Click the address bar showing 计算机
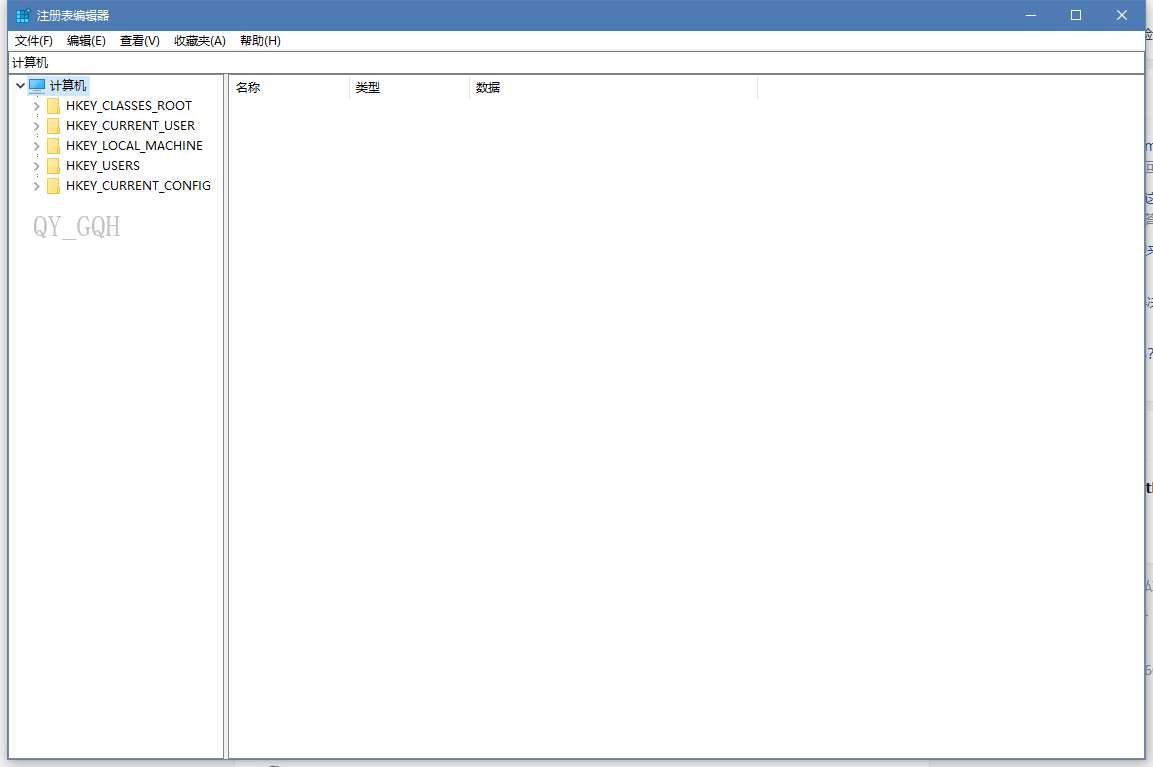Viewport: 1153px width, 767px height. 576,63
